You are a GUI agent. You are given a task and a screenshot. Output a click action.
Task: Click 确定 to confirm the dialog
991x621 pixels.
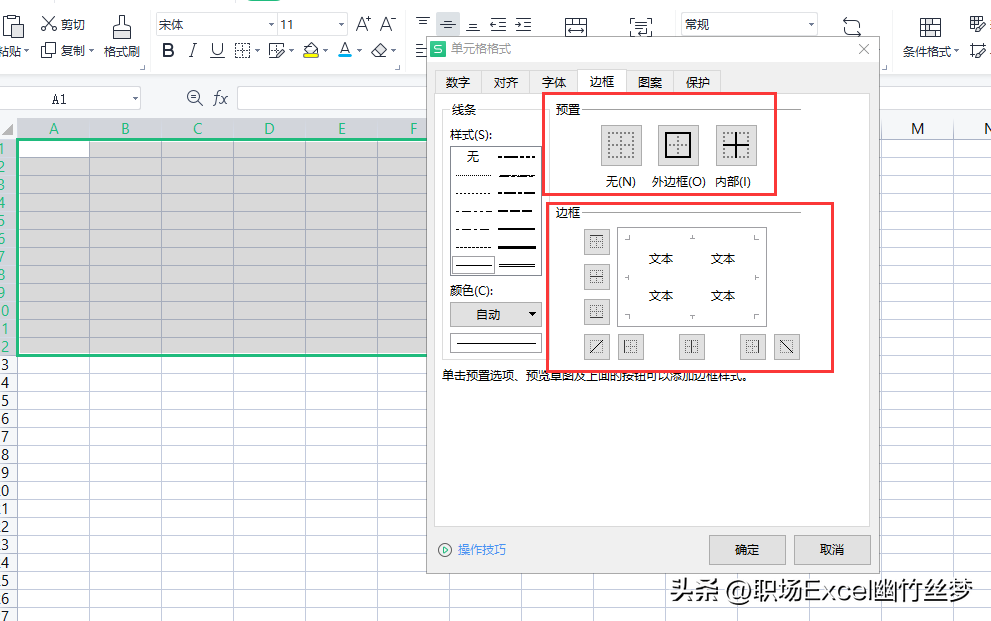click(x=747, y=550)
